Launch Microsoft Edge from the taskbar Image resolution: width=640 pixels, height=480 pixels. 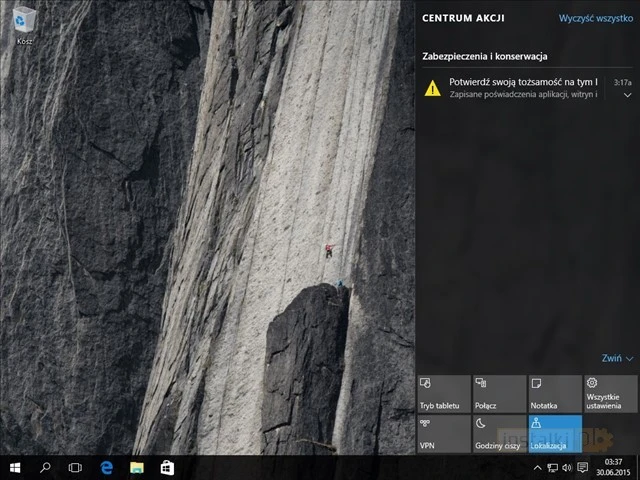[x=106, y=467]
